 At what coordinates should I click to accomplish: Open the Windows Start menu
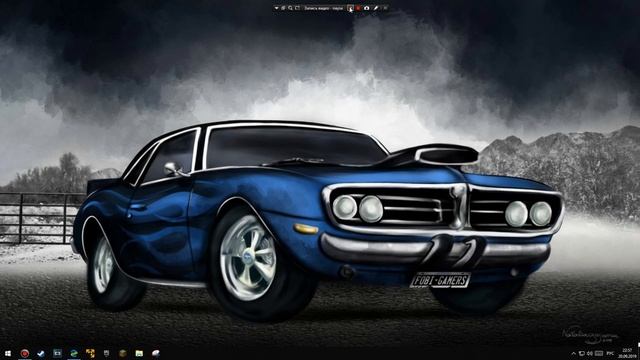pos(8,353)
